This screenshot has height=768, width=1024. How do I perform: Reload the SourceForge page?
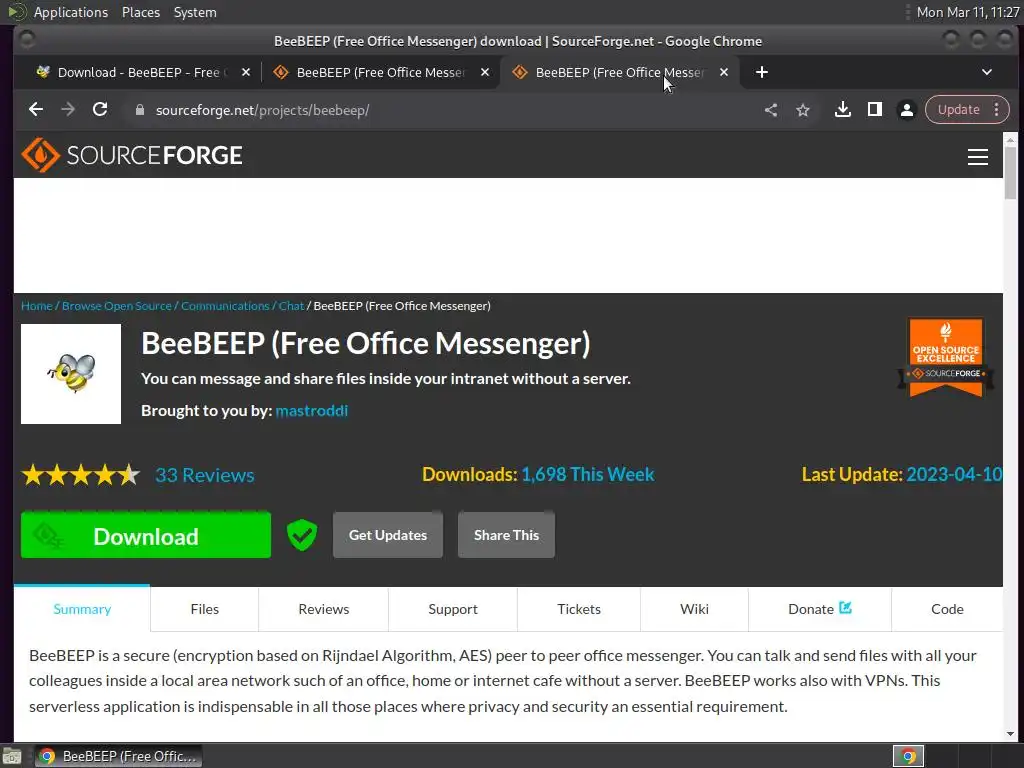pos(100,110)
